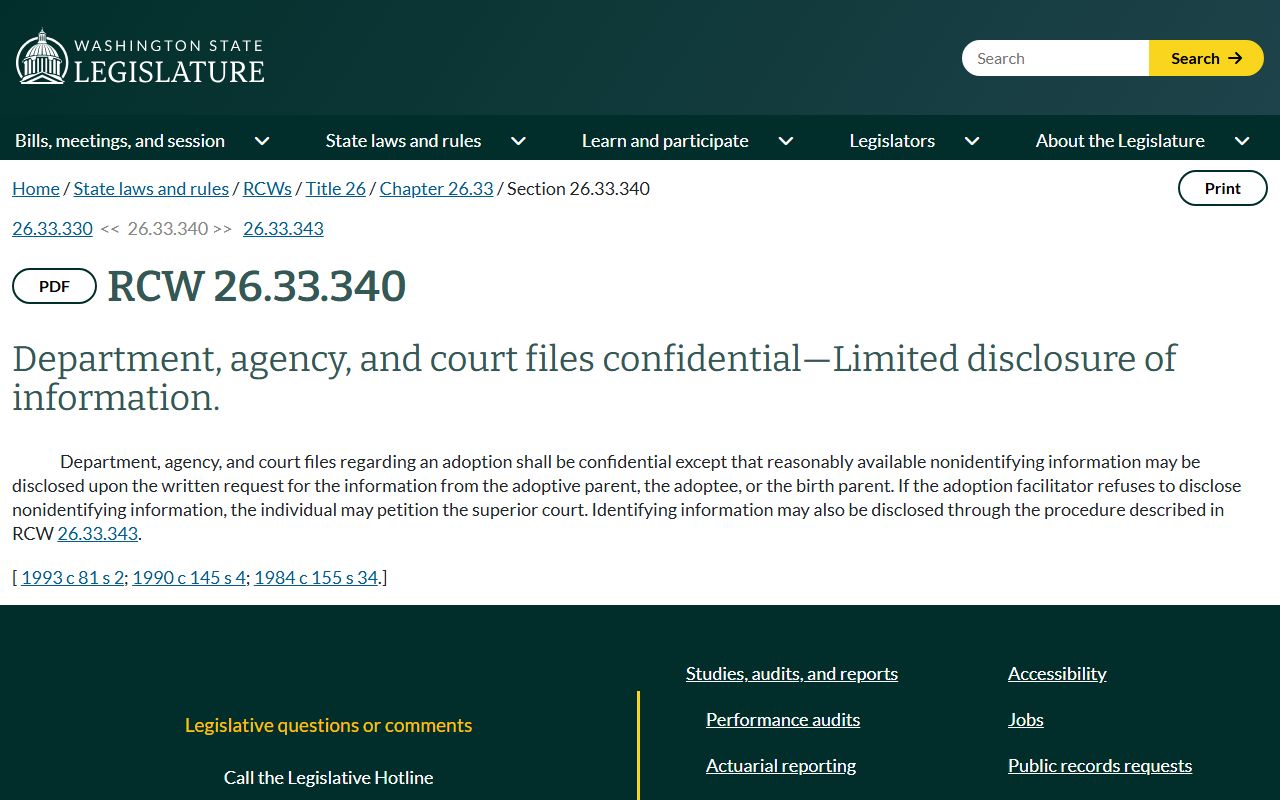The image size is (1280, 800).
Task: Expand the chevron beside Bills, meetings, and session
Action: (x=262, y=141)
